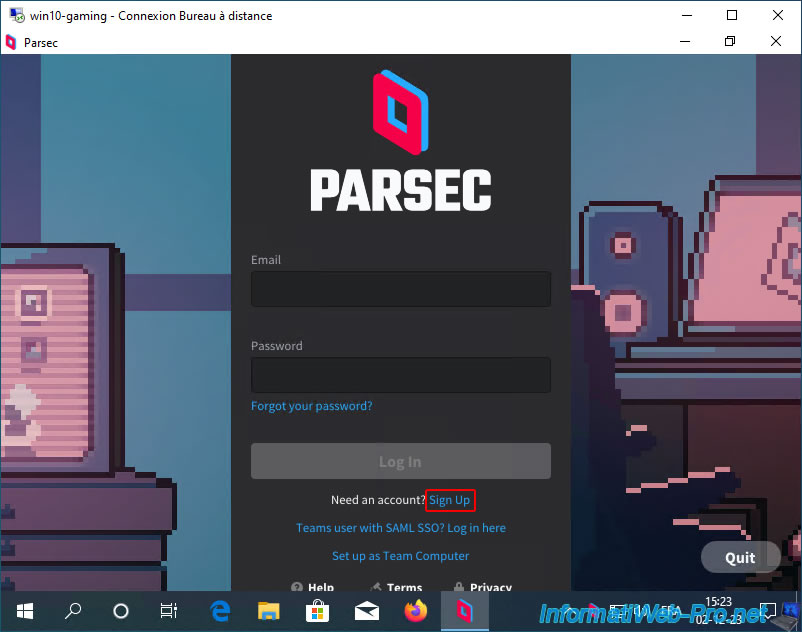Open the Forgot your password link
Viewport: 802px width, 632px height.
coord(311,406)
